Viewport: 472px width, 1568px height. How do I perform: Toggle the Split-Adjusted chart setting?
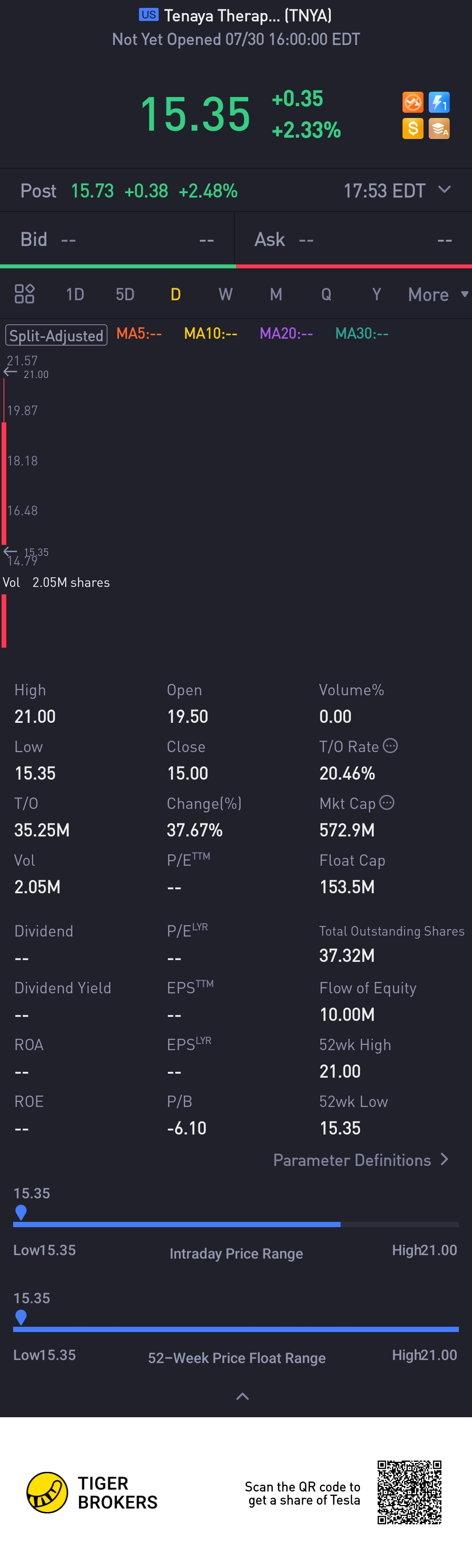56,335
